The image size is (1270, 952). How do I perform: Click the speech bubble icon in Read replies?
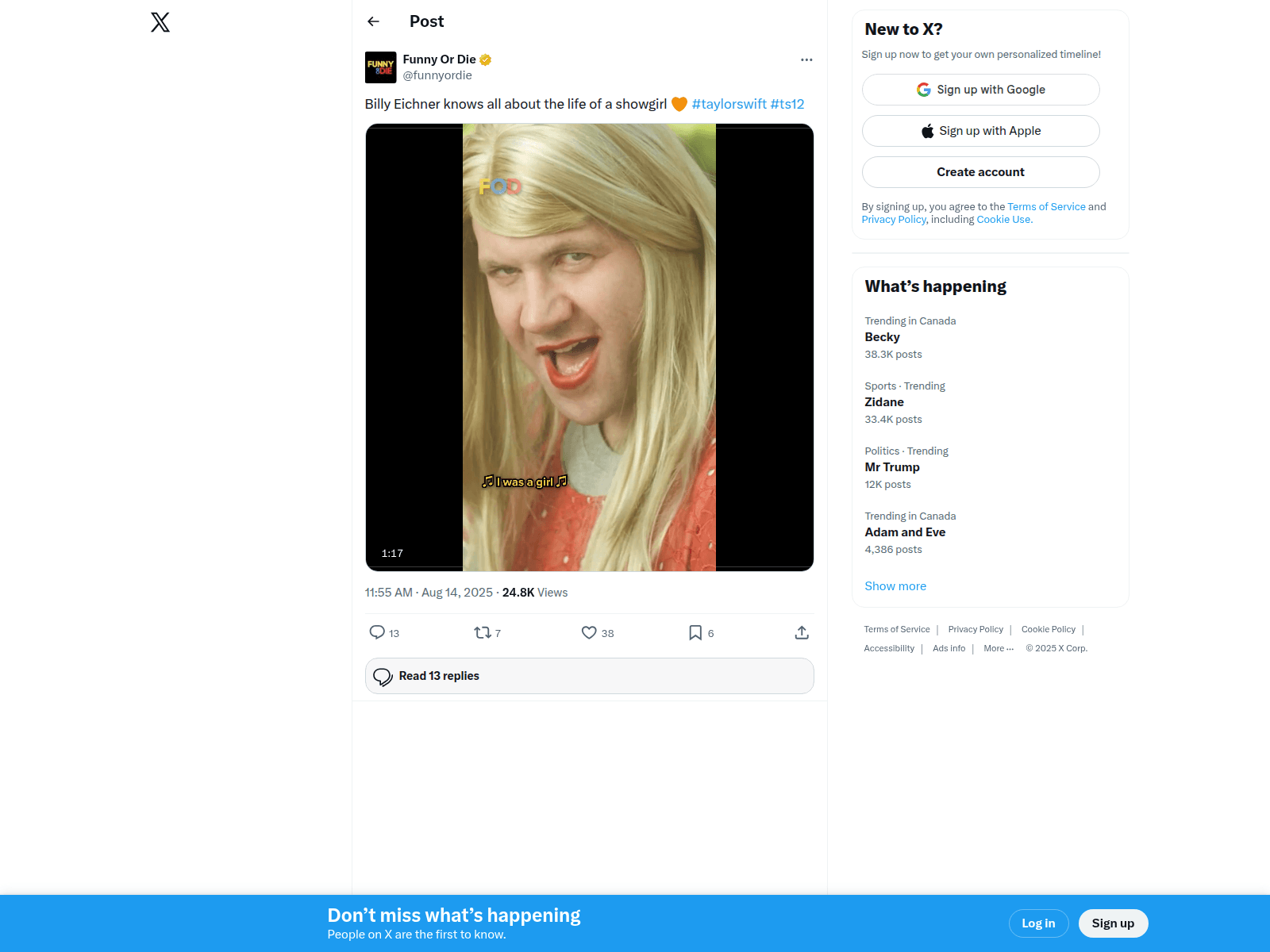pos(383,677)
